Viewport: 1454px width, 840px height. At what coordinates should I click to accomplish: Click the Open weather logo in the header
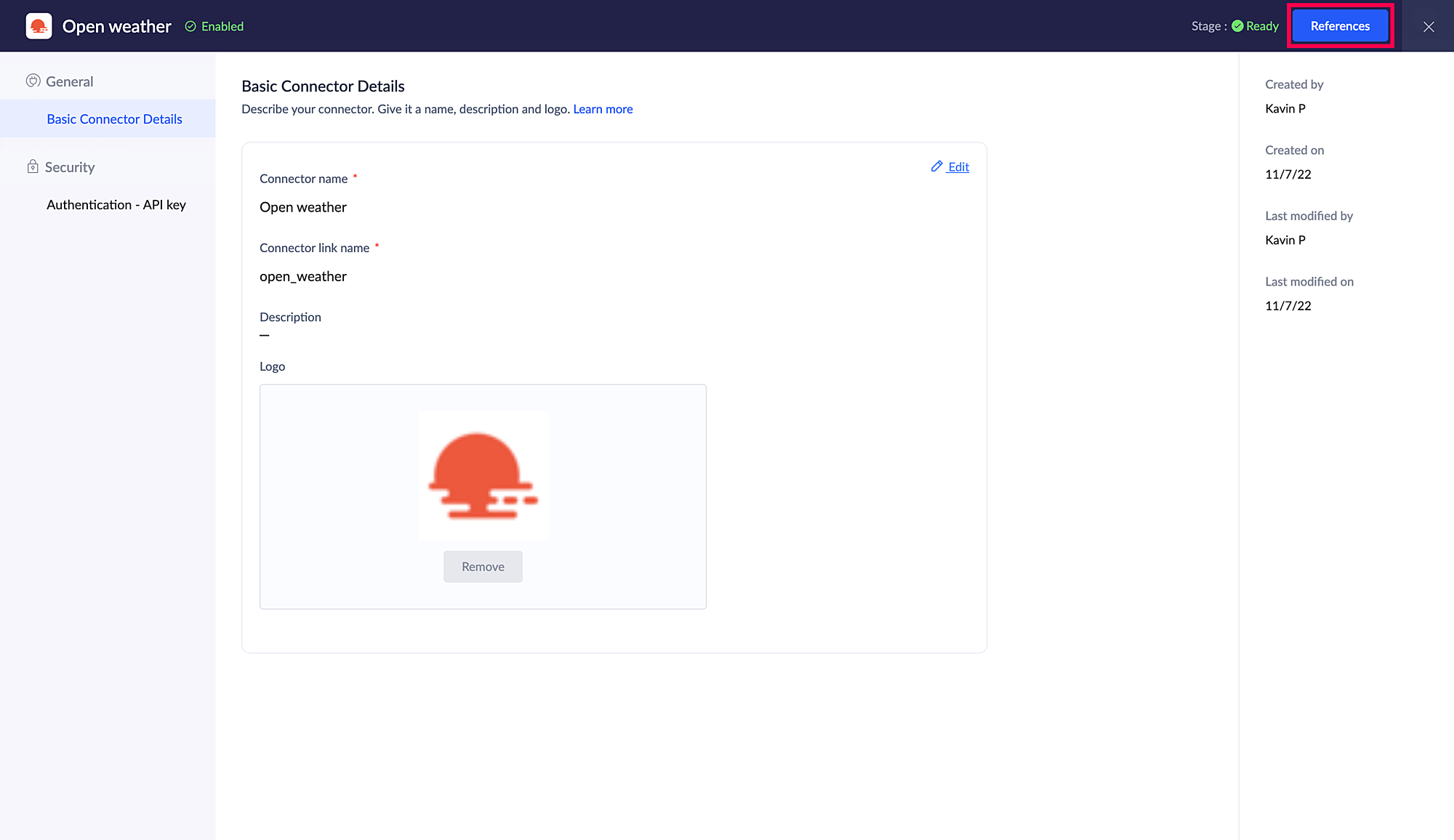[39, 26]
